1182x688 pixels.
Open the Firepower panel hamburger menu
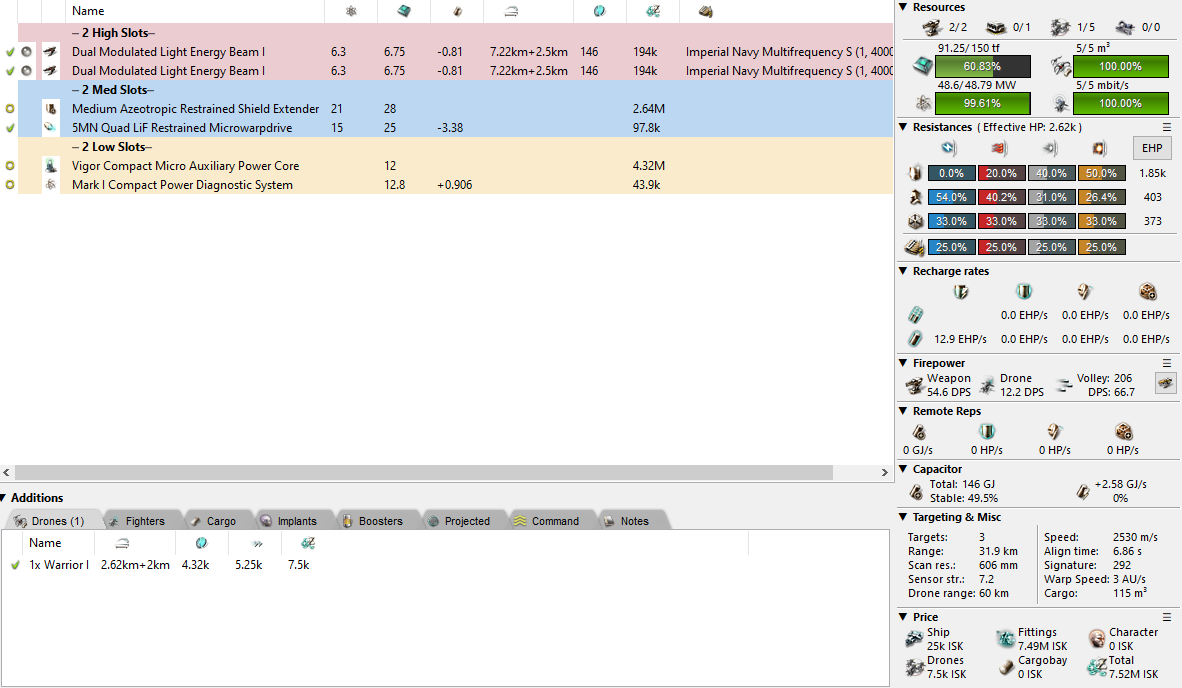(x=1167, y=363)
